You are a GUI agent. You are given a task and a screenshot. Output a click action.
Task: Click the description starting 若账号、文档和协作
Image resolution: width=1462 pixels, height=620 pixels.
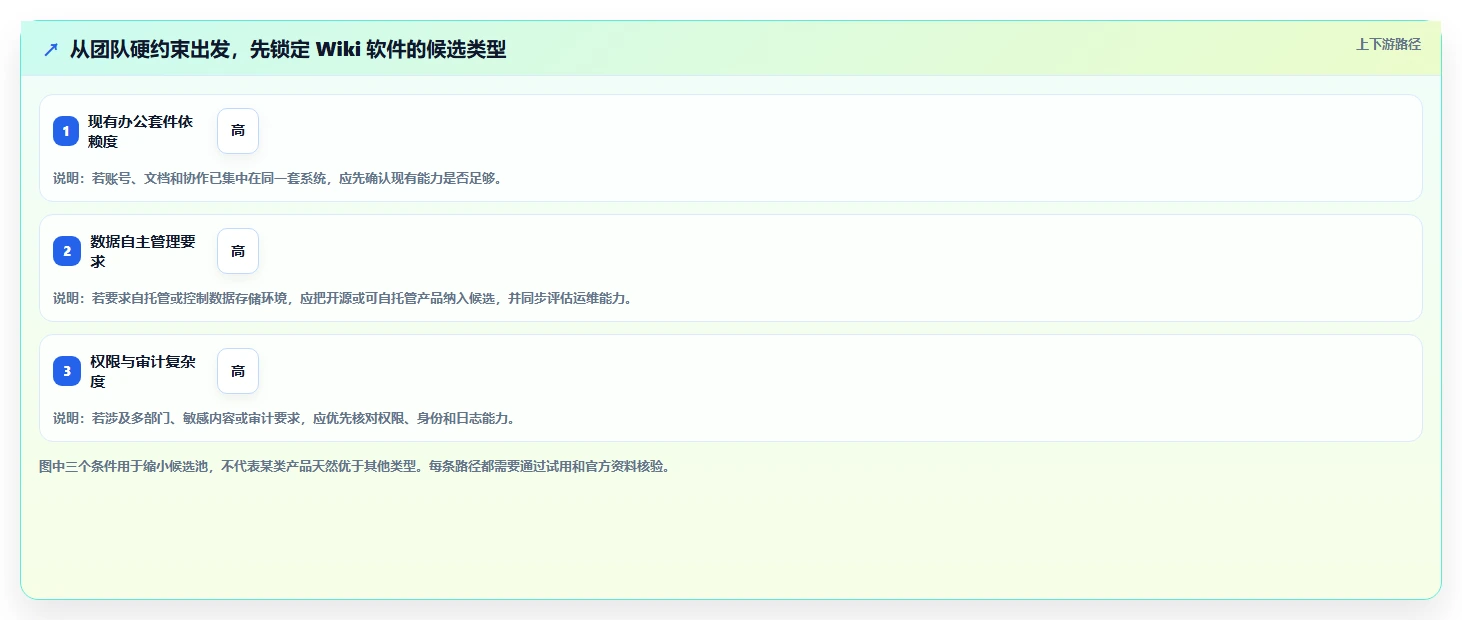coord(278,178)
